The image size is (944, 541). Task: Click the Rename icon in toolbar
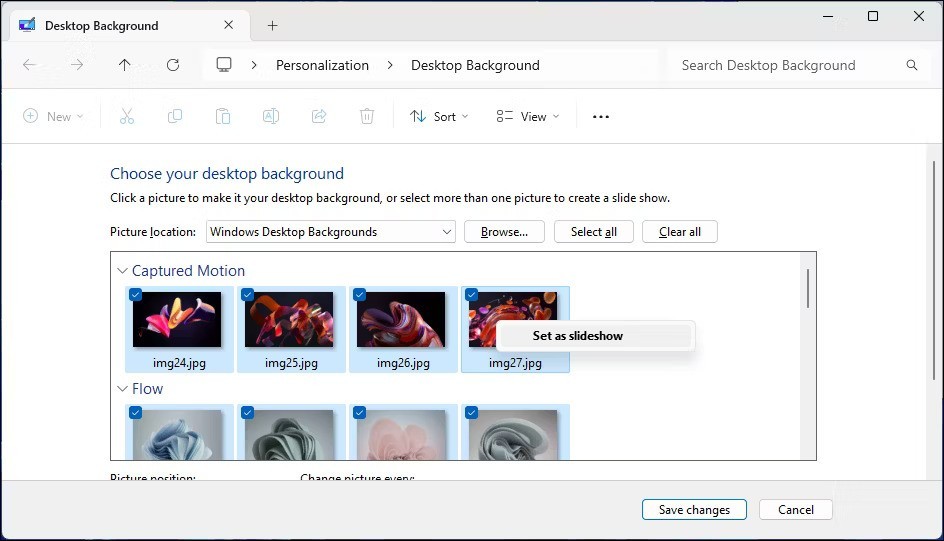[271, 117]
